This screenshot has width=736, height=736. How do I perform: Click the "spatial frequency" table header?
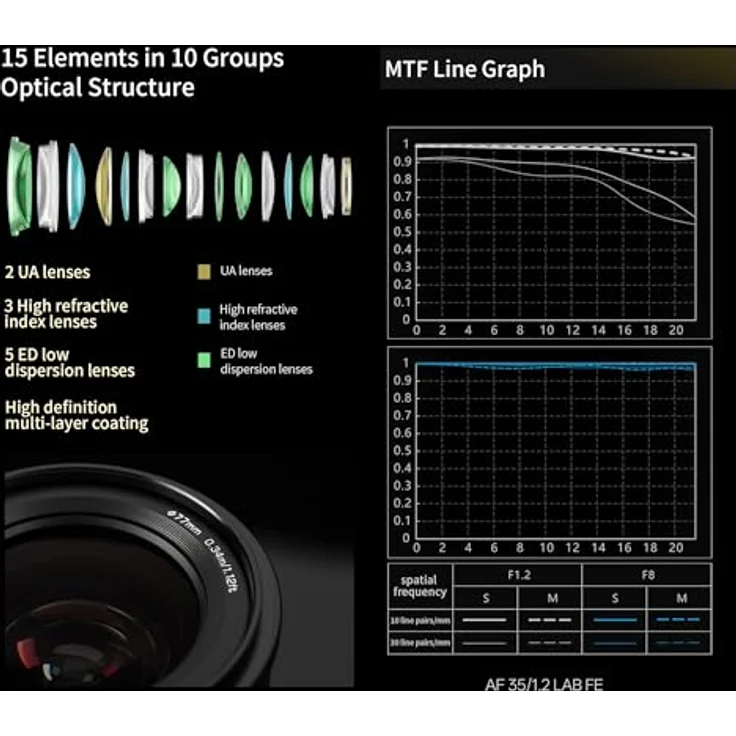(420, 586)
